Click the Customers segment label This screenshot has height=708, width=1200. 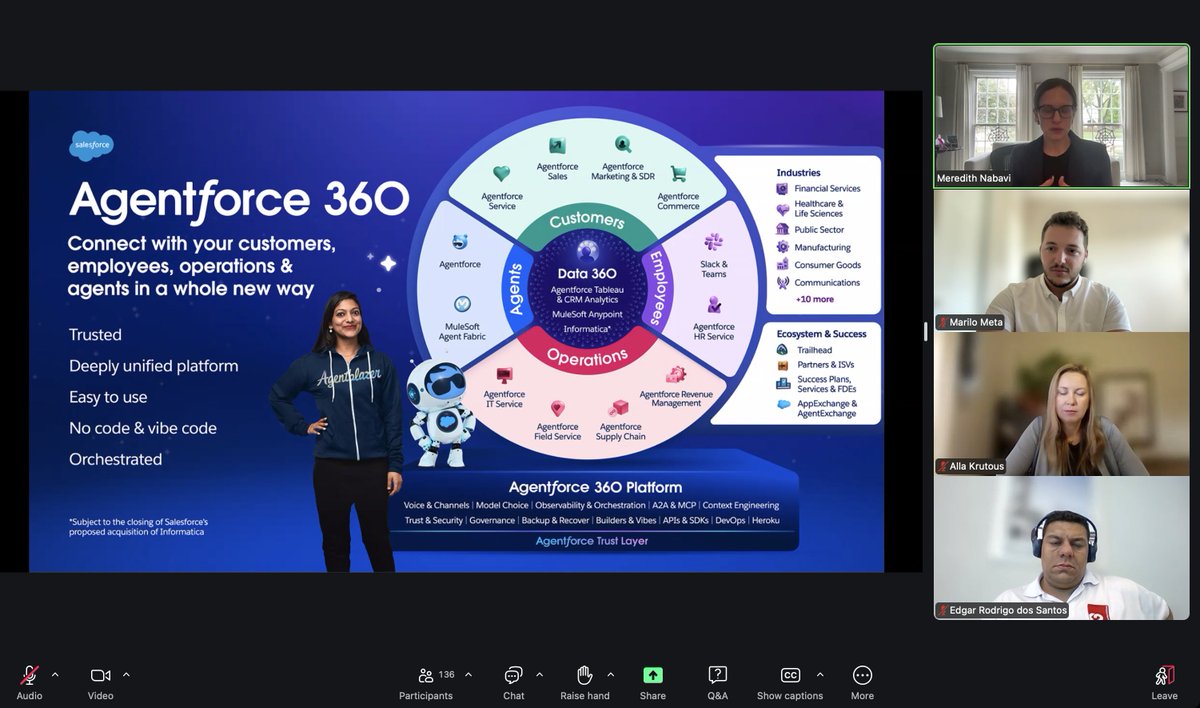coord(587,221)
